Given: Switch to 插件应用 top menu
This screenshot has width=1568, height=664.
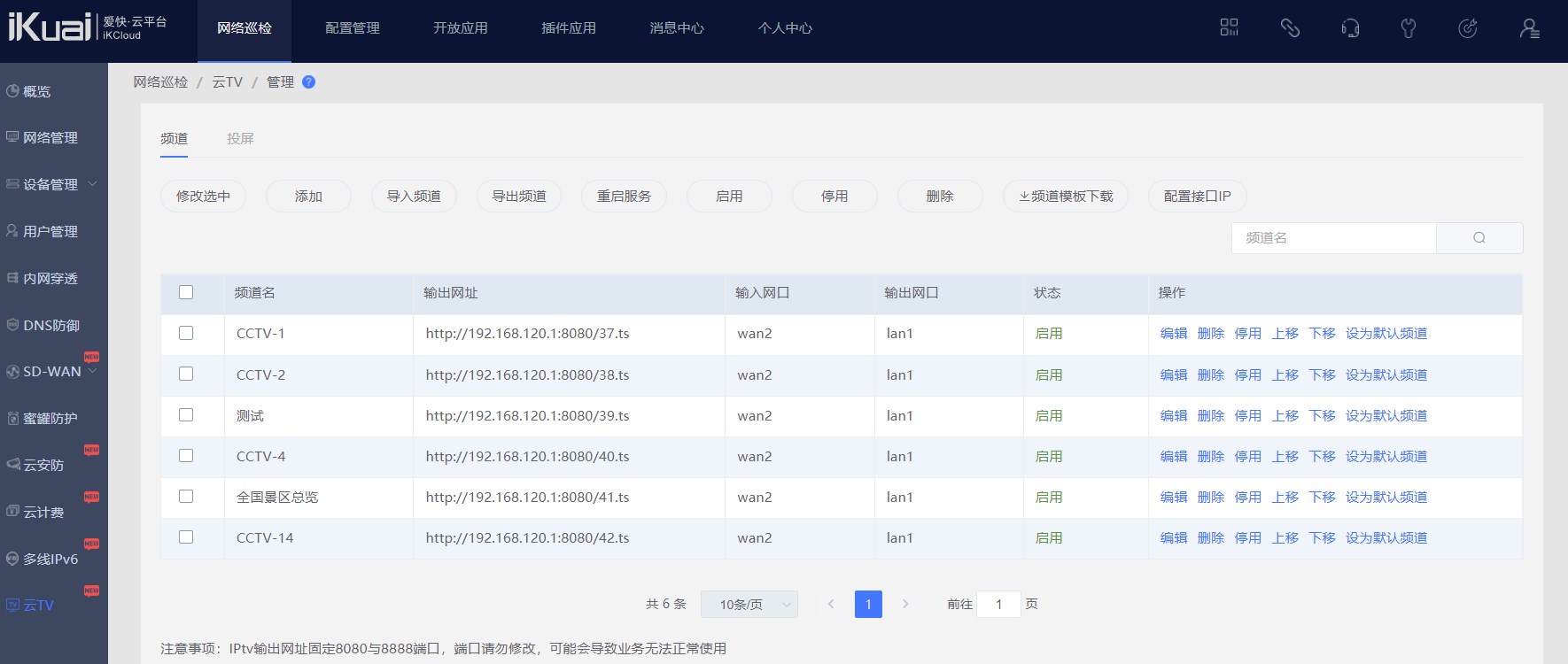Looking at the screenshot, I should point(569,28).
